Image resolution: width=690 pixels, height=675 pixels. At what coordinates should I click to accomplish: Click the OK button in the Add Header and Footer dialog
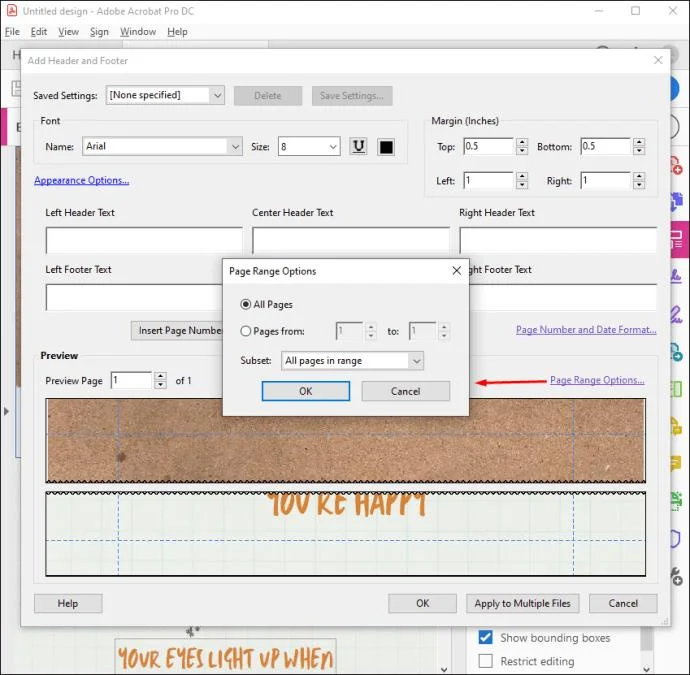(x=422, y=603)
